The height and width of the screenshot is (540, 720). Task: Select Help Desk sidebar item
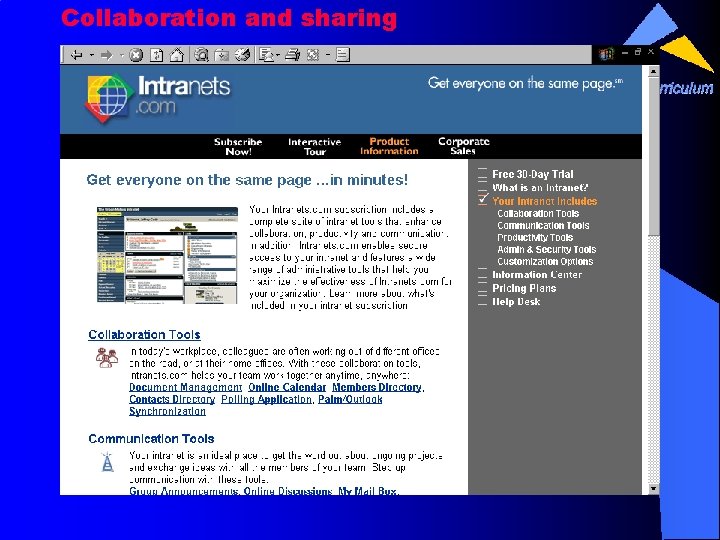516,302
